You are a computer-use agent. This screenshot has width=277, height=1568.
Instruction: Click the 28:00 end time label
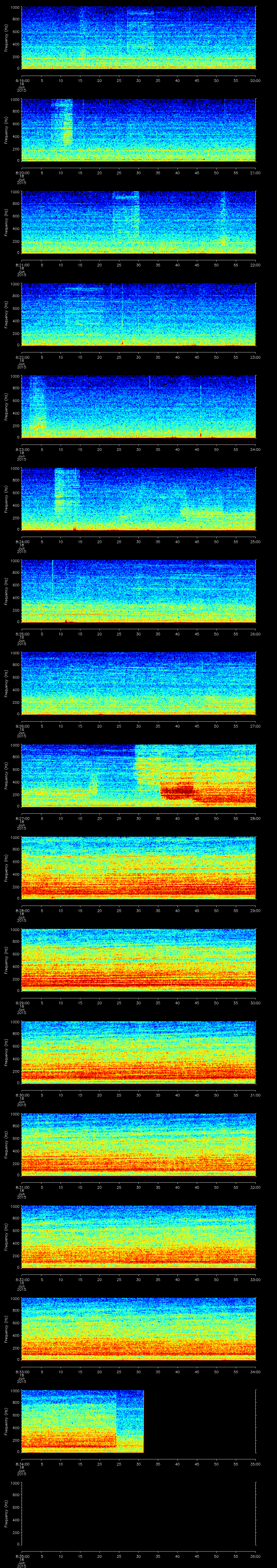click(x=256, y=819)
